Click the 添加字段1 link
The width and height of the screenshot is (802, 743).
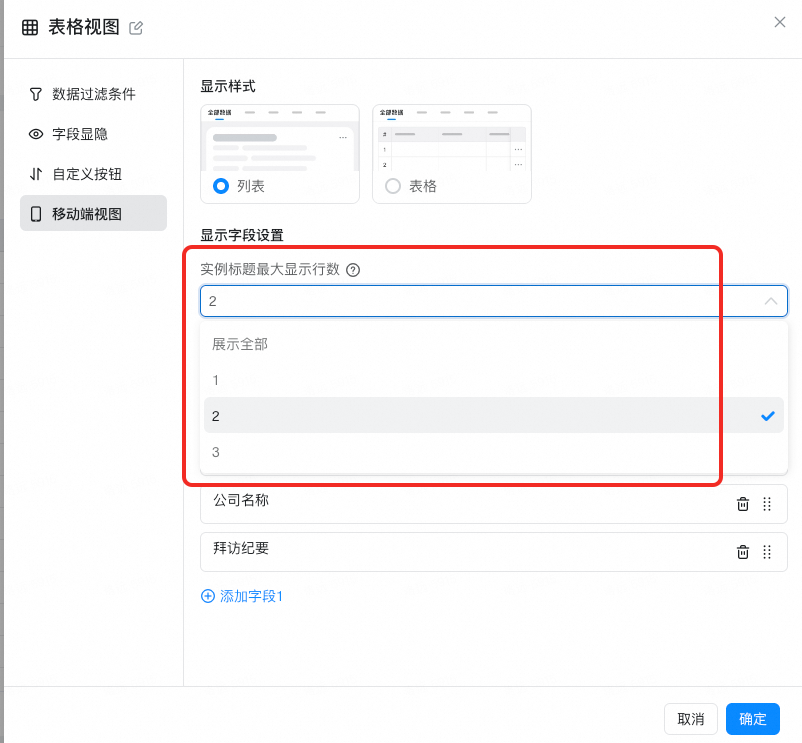point(243,596)
